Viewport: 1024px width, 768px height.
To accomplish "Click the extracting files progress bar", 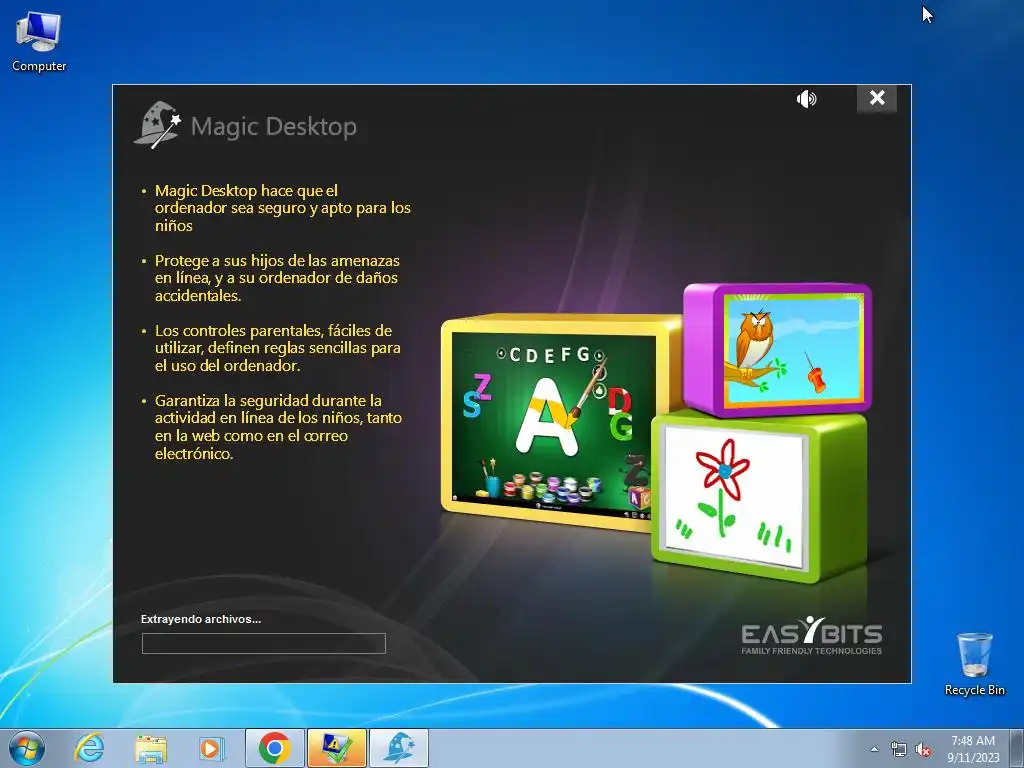I will pyautogui.click(x=264, y=643).
